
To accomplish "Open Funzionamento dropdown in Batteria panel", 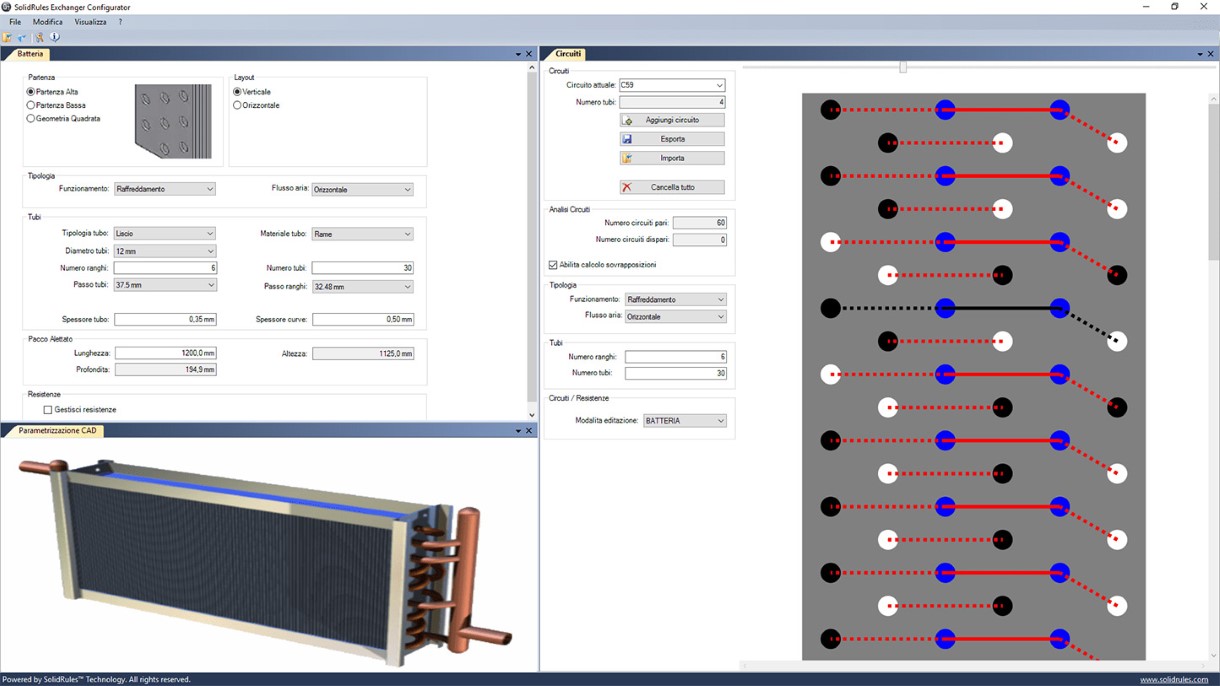I will [x=165, y=189].
